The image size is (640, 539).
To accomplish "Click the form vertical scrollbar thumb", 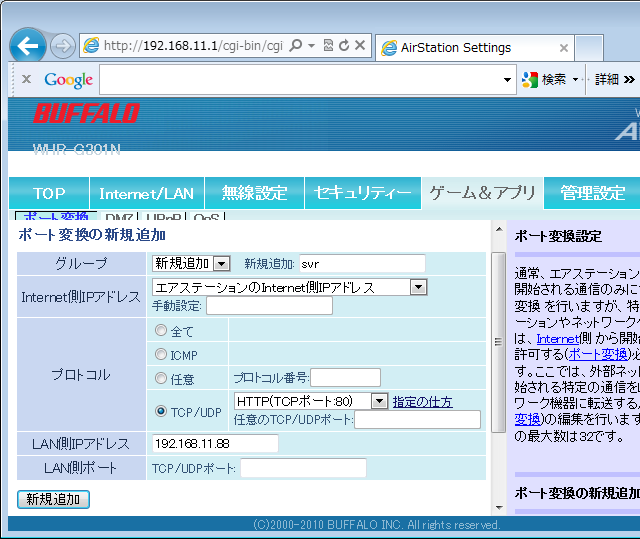I will (498, 342).
